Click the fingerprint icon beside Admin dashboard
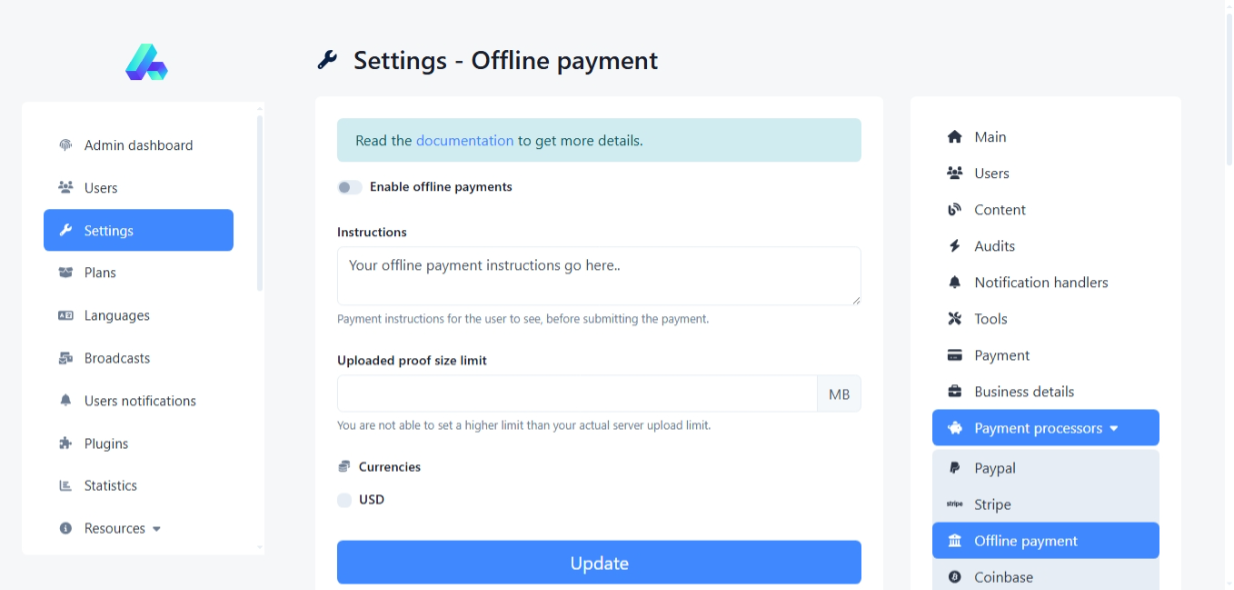This screenshot has height=590, width=1234. (66, 145)
